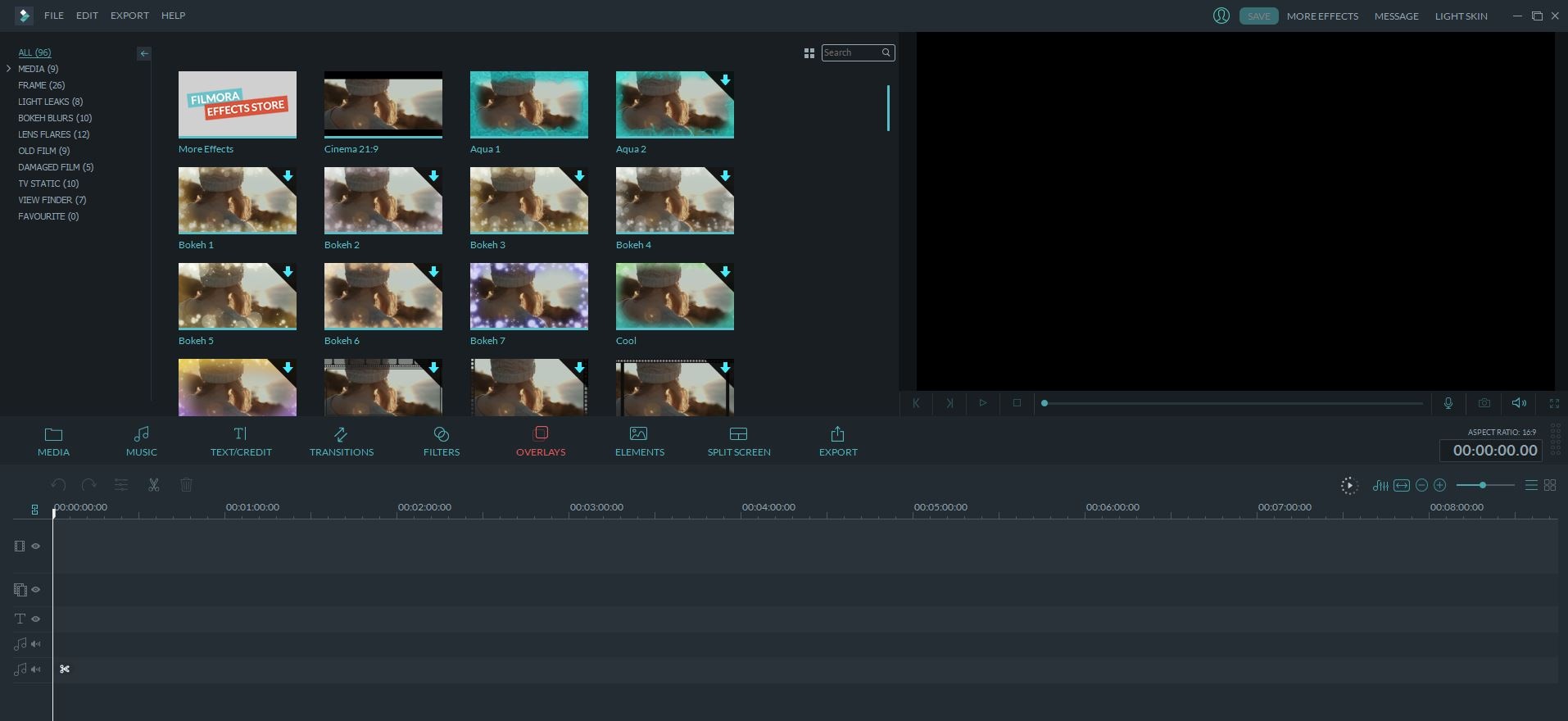Collapse the overlay category sidebar arrow
Image resolution: width=1568 pixels, height=721 pixels.
point(144,53)
